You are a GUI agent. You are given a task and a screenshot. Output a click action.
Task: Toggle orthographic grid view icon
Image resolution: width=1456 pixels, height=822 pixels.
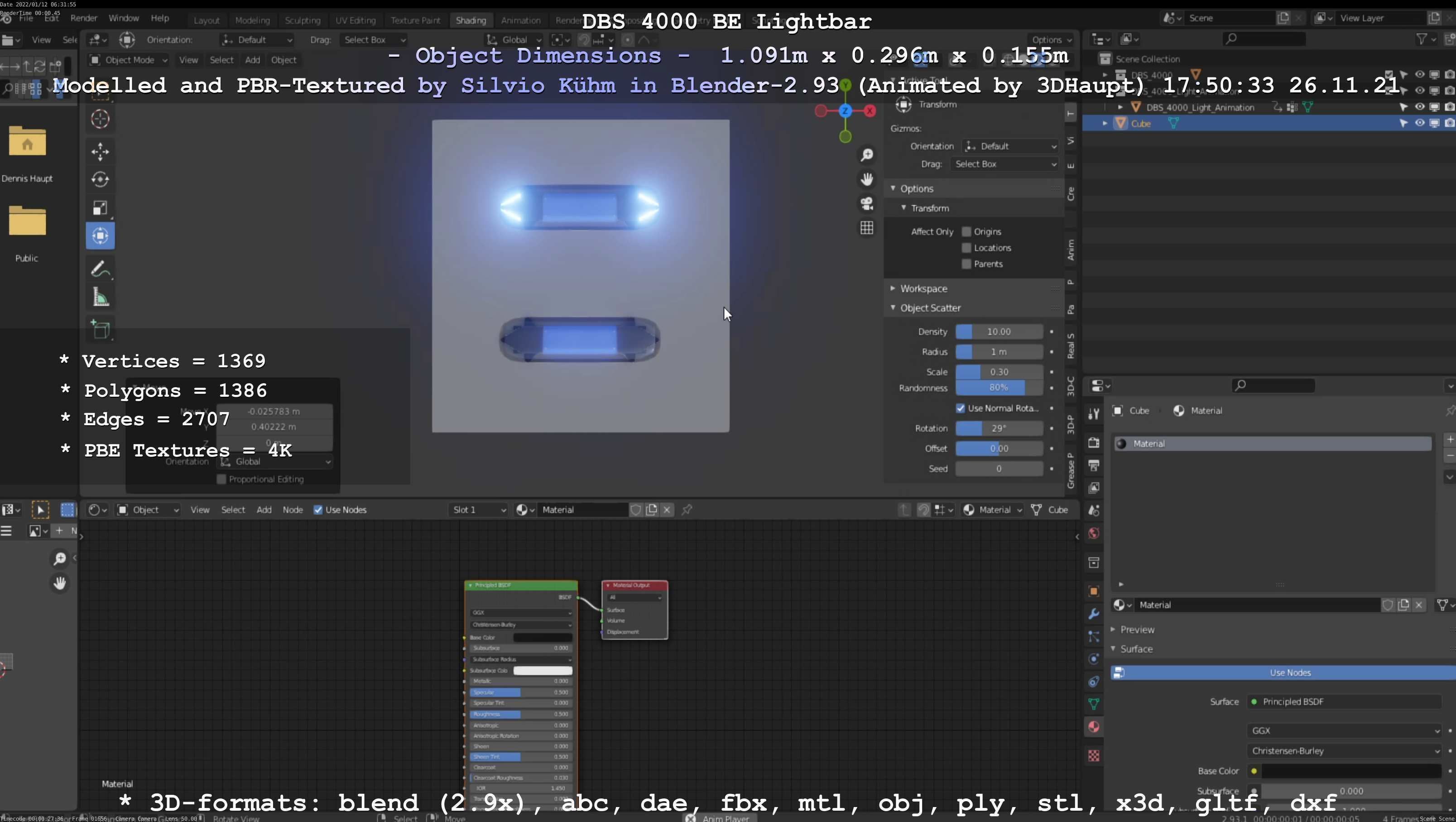click(x=866, y=228)
